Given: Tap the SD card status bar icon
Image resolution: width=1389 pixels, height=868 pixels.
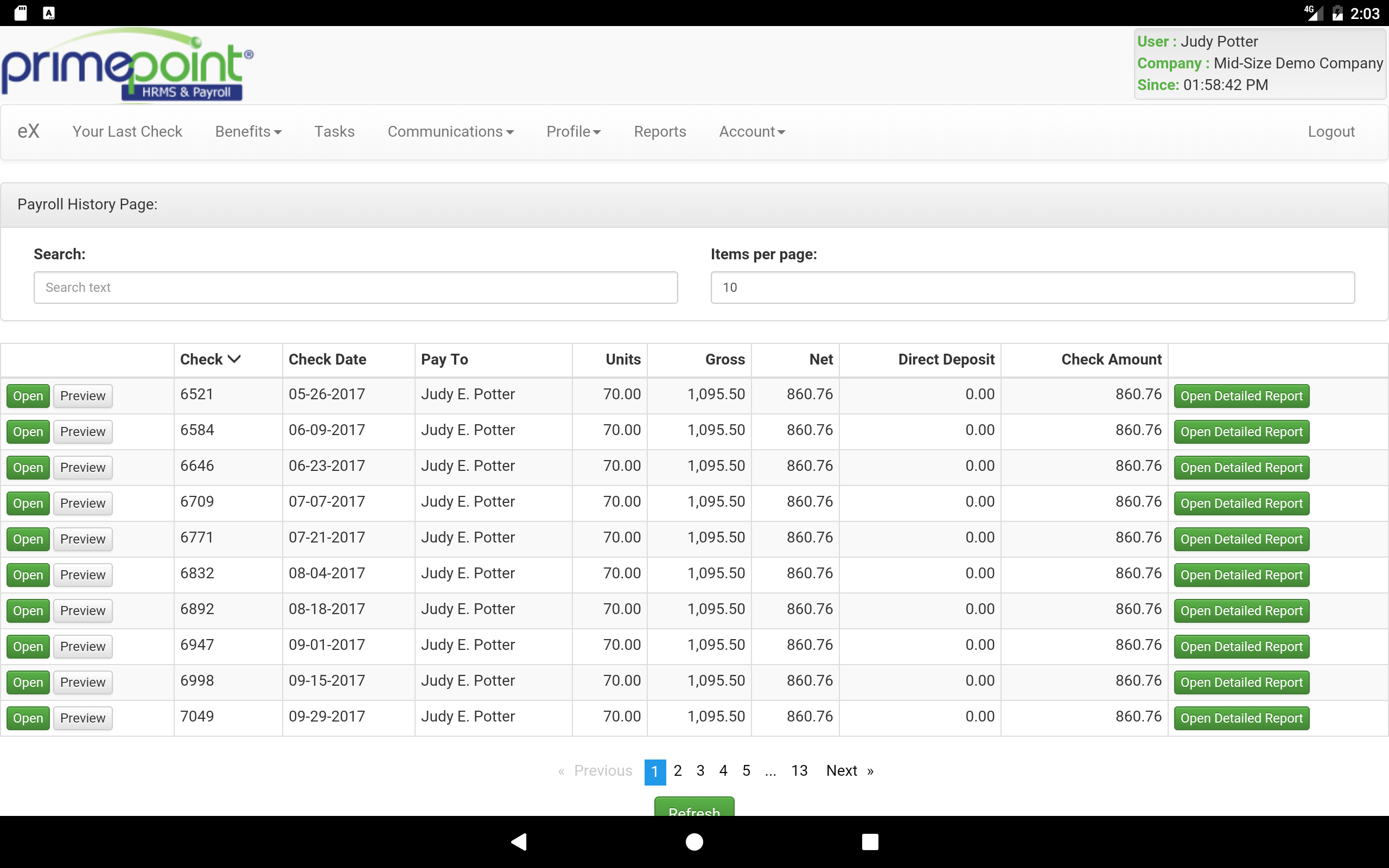Looking at the screenshot, I should coord(21,12).
